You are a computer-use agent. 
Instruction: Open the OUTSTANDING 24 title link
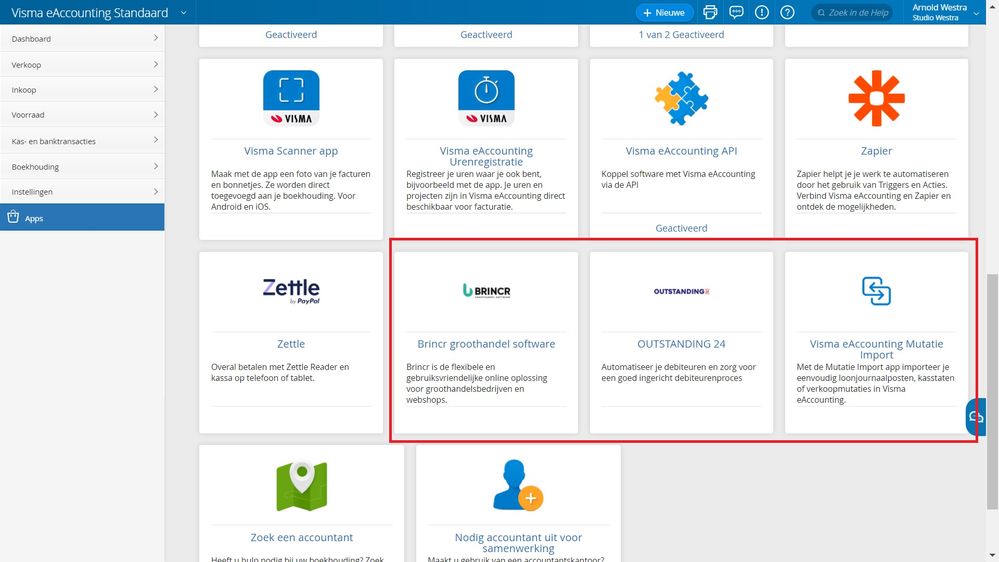tap(681, 344)
